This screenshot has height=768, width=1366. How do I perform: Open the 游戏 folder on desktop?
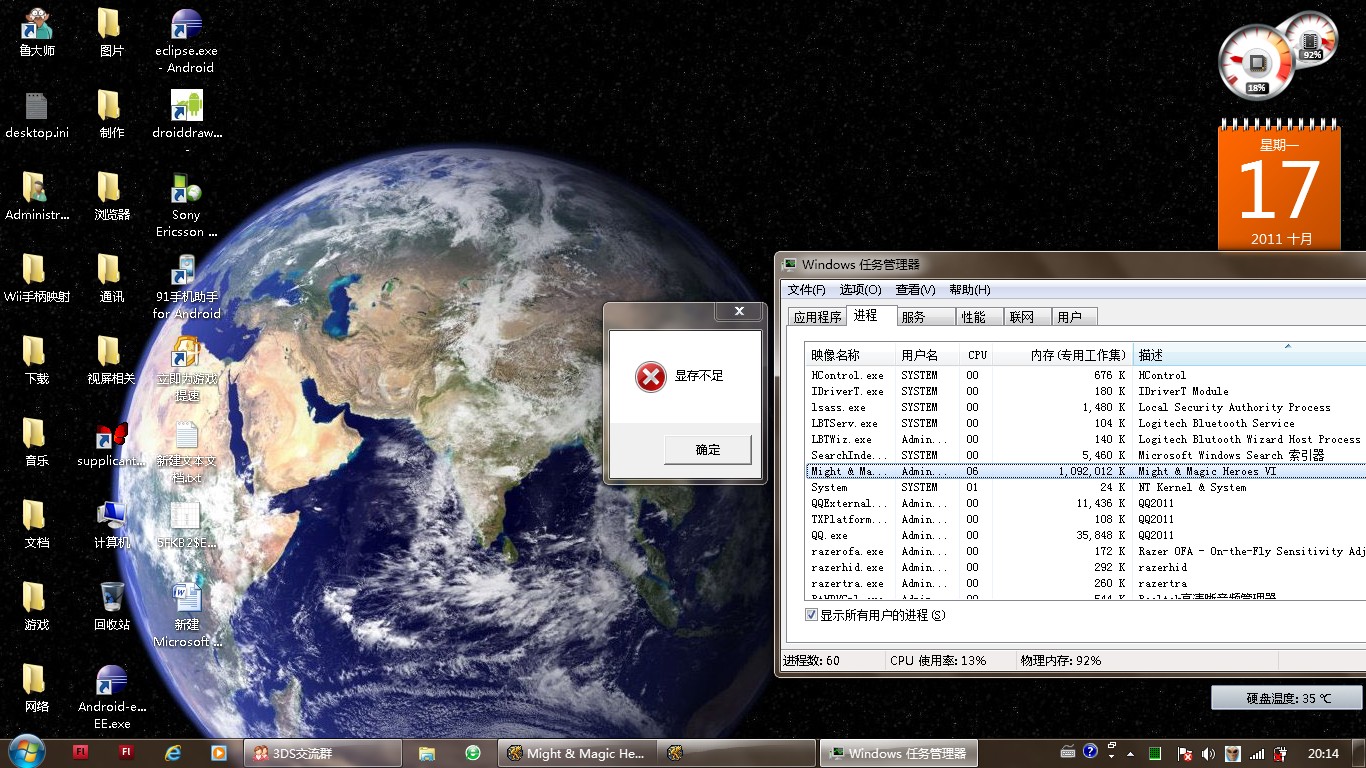pyautogui.click(x=35, y=600)
